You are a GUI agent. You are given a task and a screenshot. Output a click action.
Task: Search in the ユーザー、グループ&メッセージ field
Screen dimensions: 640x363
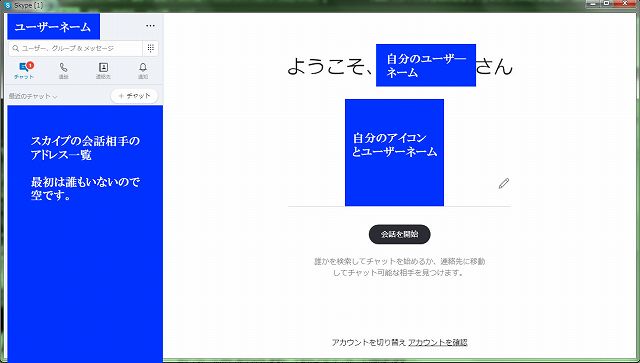pos(76,48)
